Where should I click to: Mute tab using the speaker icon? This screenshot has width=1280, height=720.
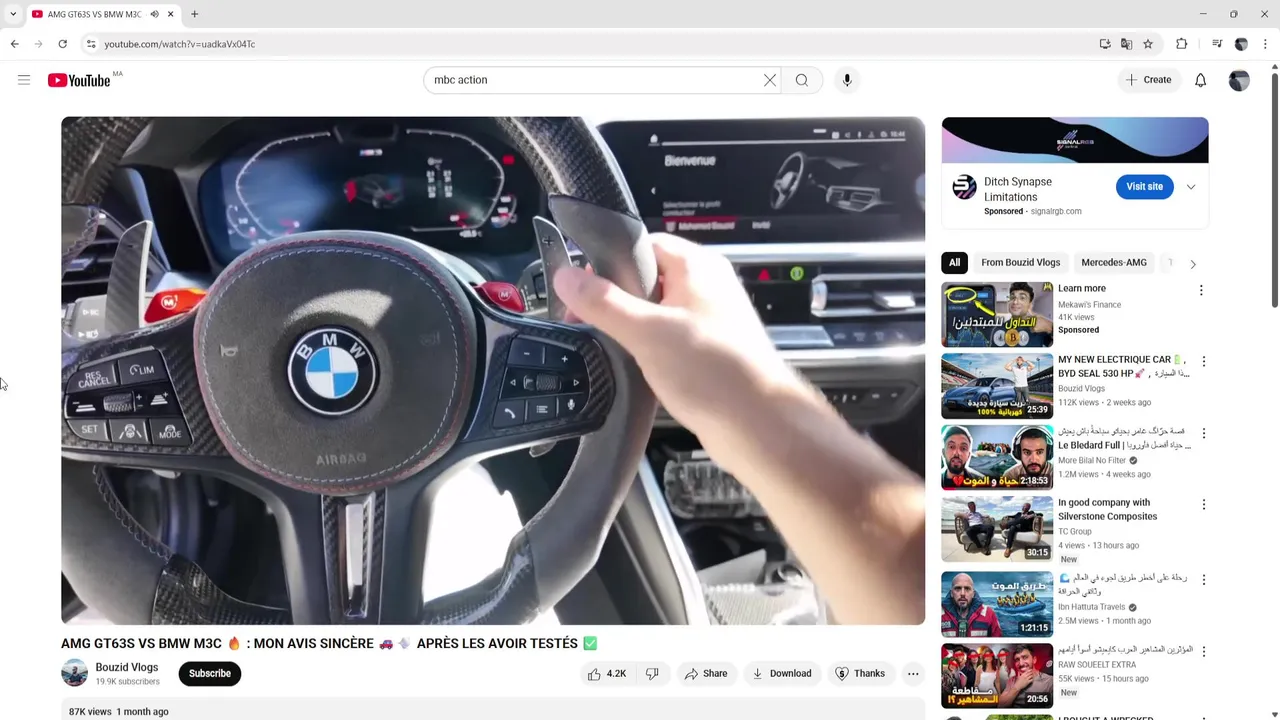click(x=154, y=14)
